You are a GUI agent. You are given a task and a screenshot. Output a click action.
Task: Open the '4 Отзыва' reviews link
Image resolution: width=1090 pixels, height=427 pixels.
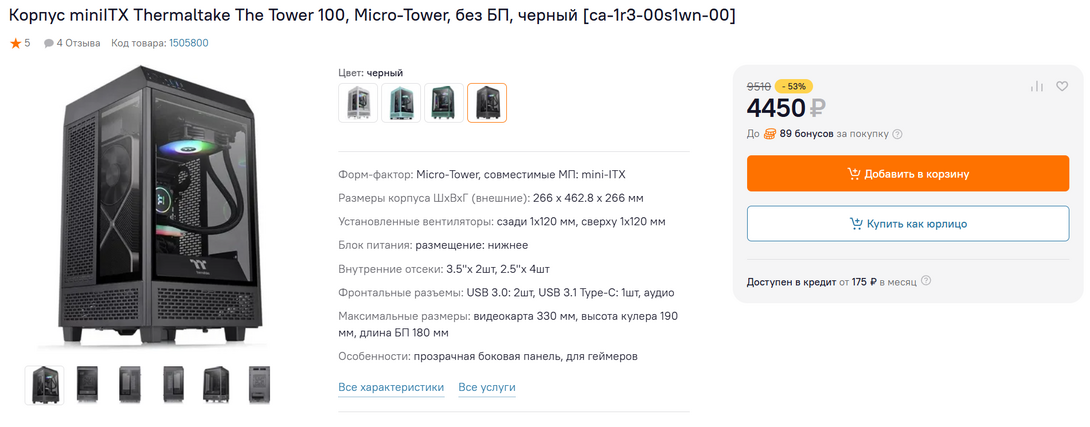78,43
